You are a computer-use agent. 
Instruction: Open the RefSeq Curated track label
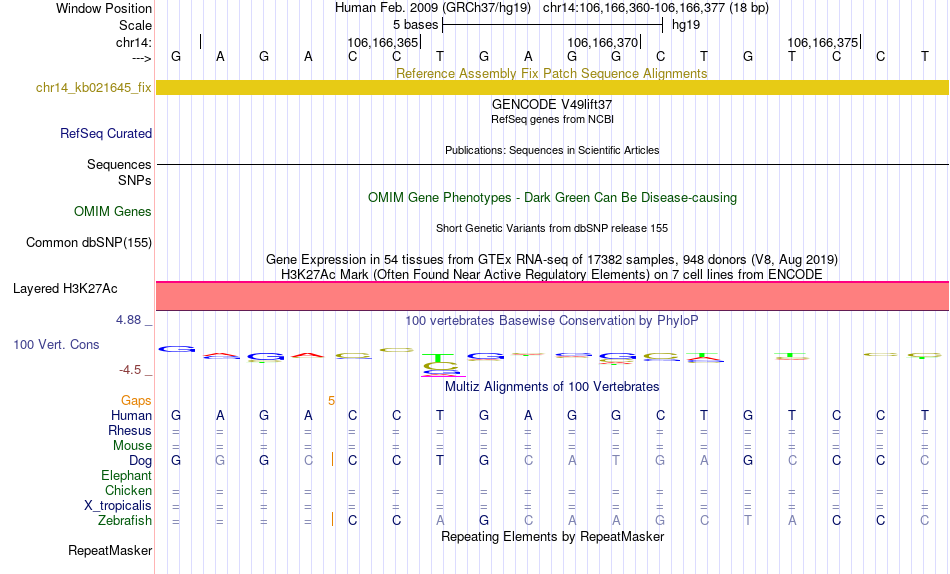click(x=105, y=133)
